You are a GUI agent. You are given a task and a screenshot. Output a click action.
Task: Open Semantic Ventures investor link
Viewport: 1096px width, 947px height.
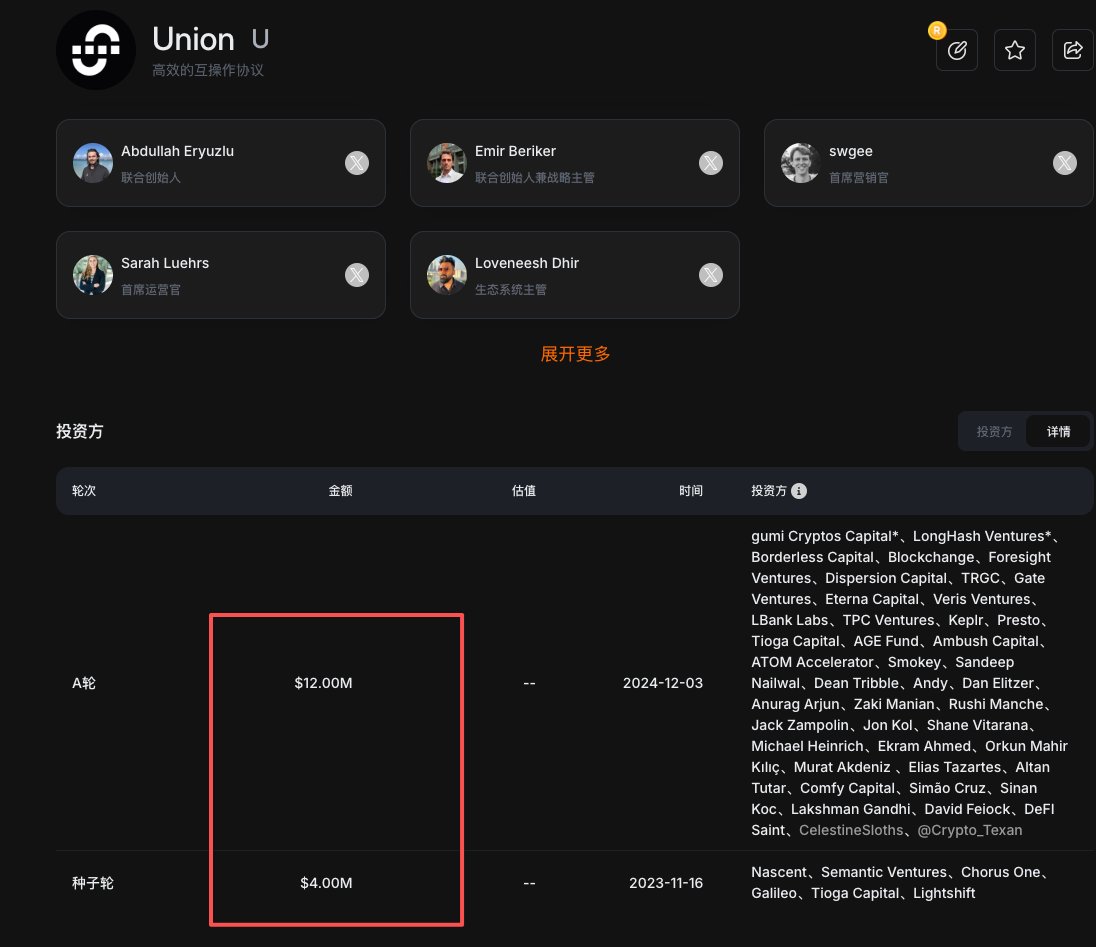click(884, 872)
